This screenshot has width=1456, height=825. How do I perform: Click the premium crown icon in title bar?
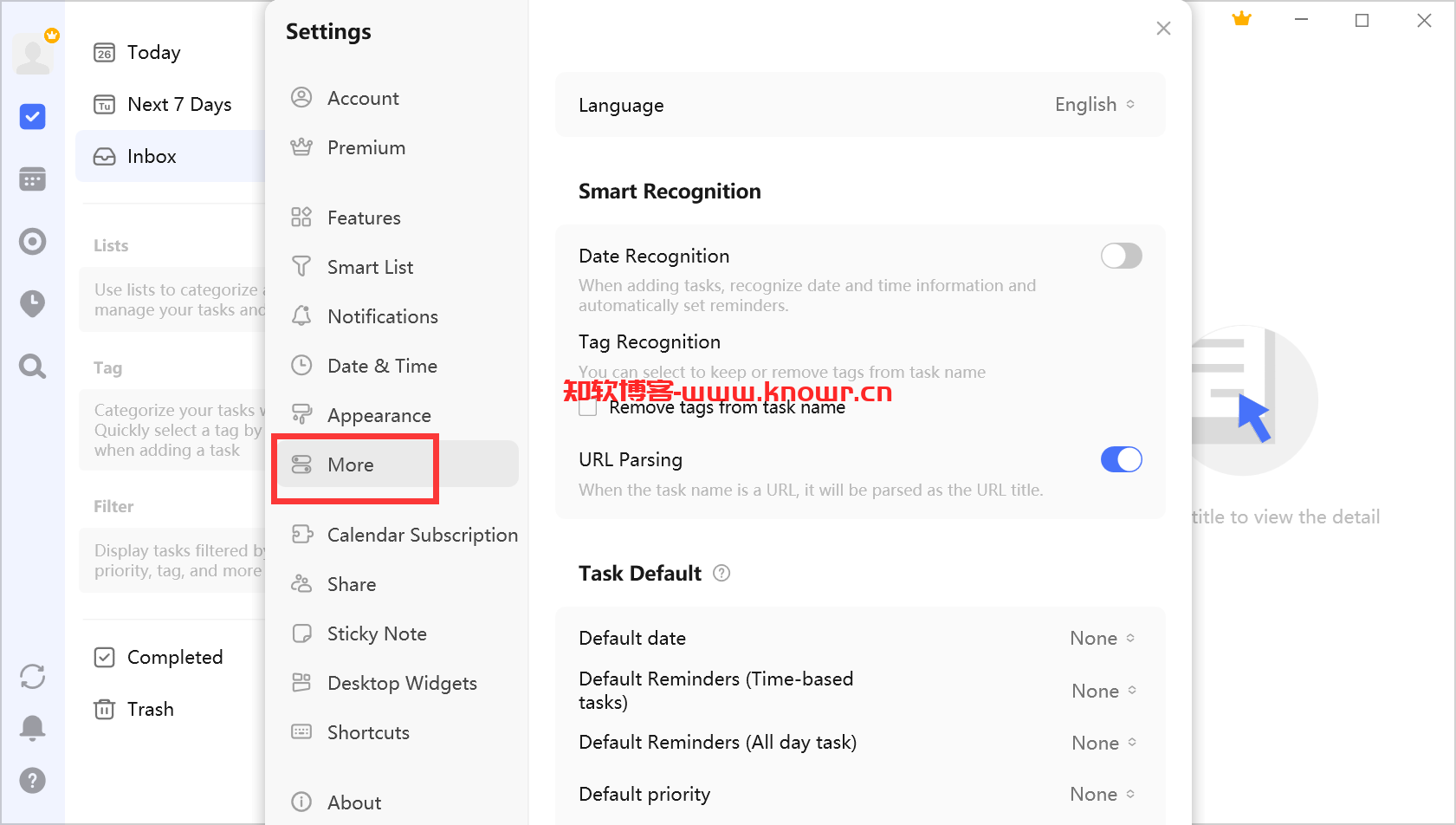(1242, 19)
